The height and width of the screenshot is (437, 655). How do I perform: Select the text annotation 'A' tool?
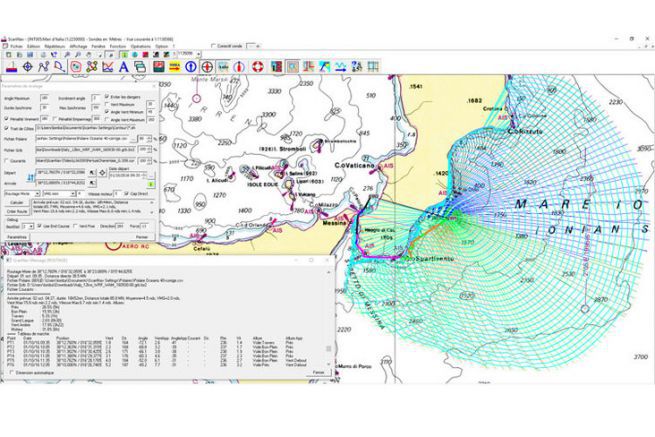click(123, 66)
